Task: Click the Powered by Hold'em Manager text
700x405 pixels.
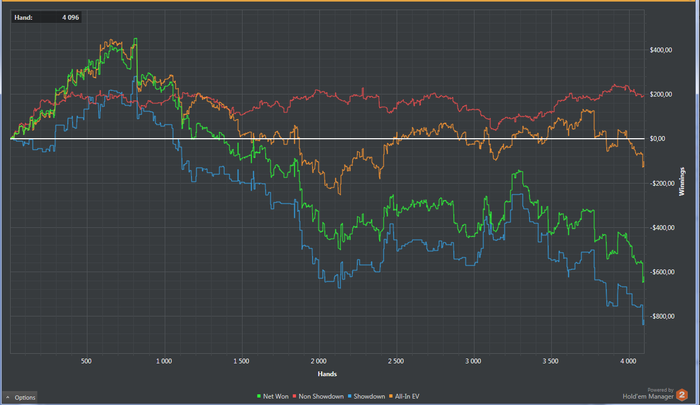Action: tap(648, 393)
